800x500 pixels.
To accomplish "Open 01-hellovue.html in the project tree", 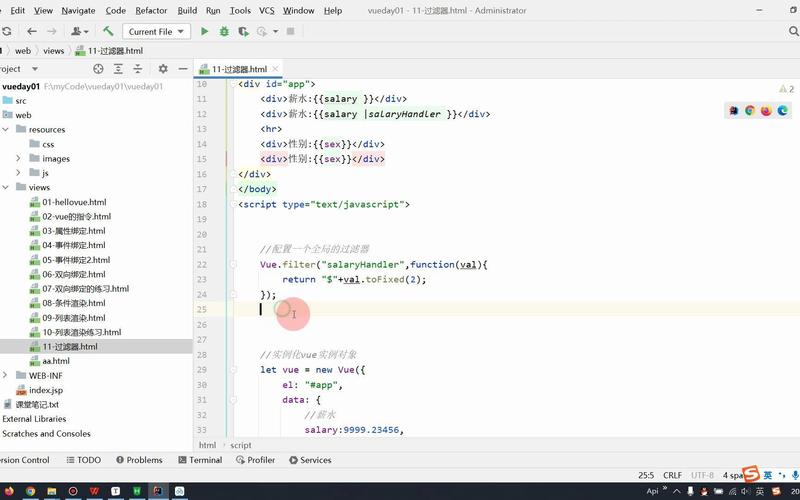I will 74,202.
